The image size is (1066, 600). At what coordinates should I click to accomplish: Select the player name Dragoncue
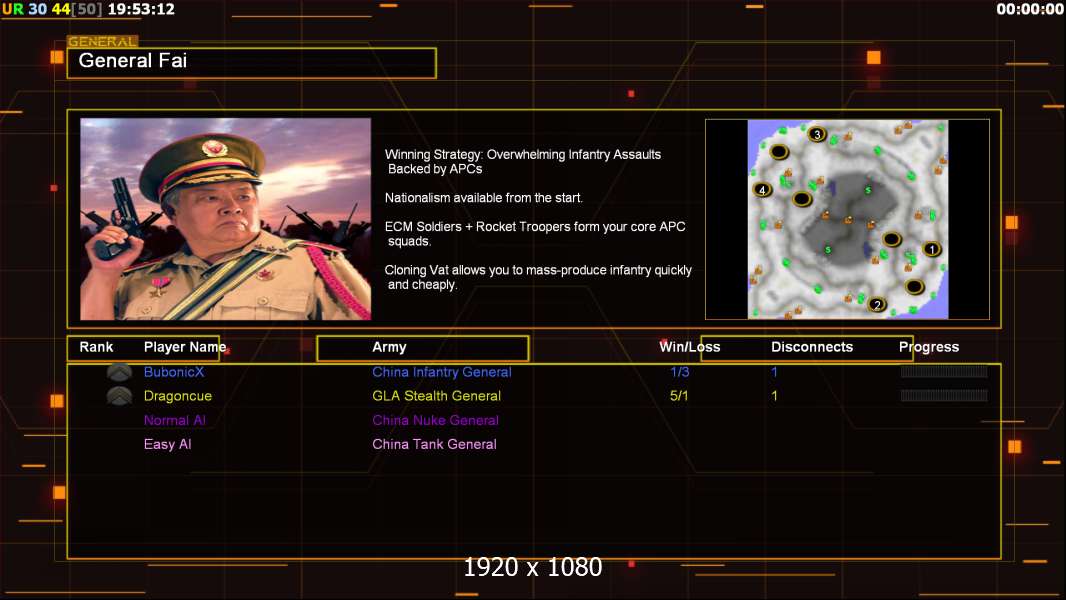(177, 396)
